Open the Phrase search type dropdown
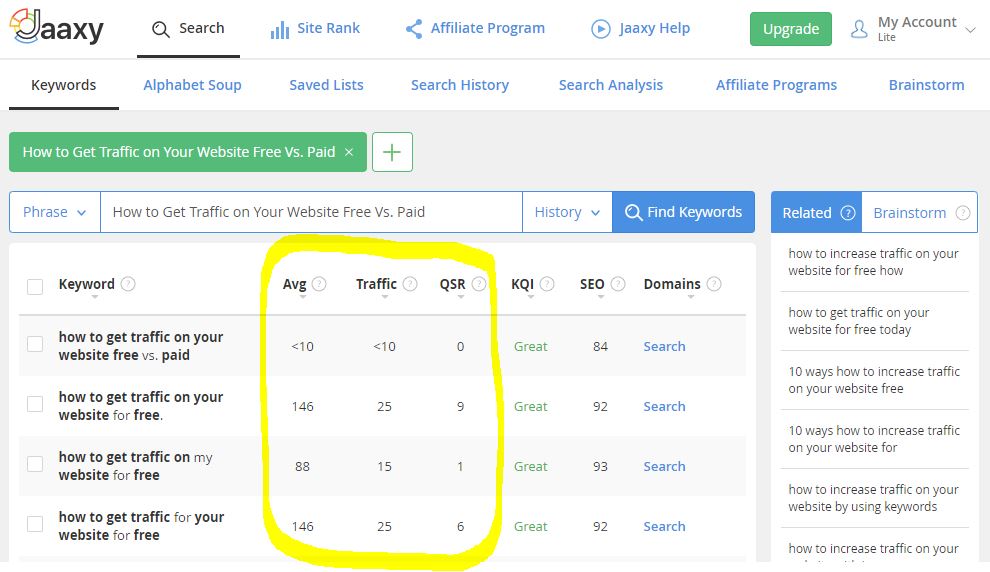Screen dimensions: 990x572 [54, 212]
